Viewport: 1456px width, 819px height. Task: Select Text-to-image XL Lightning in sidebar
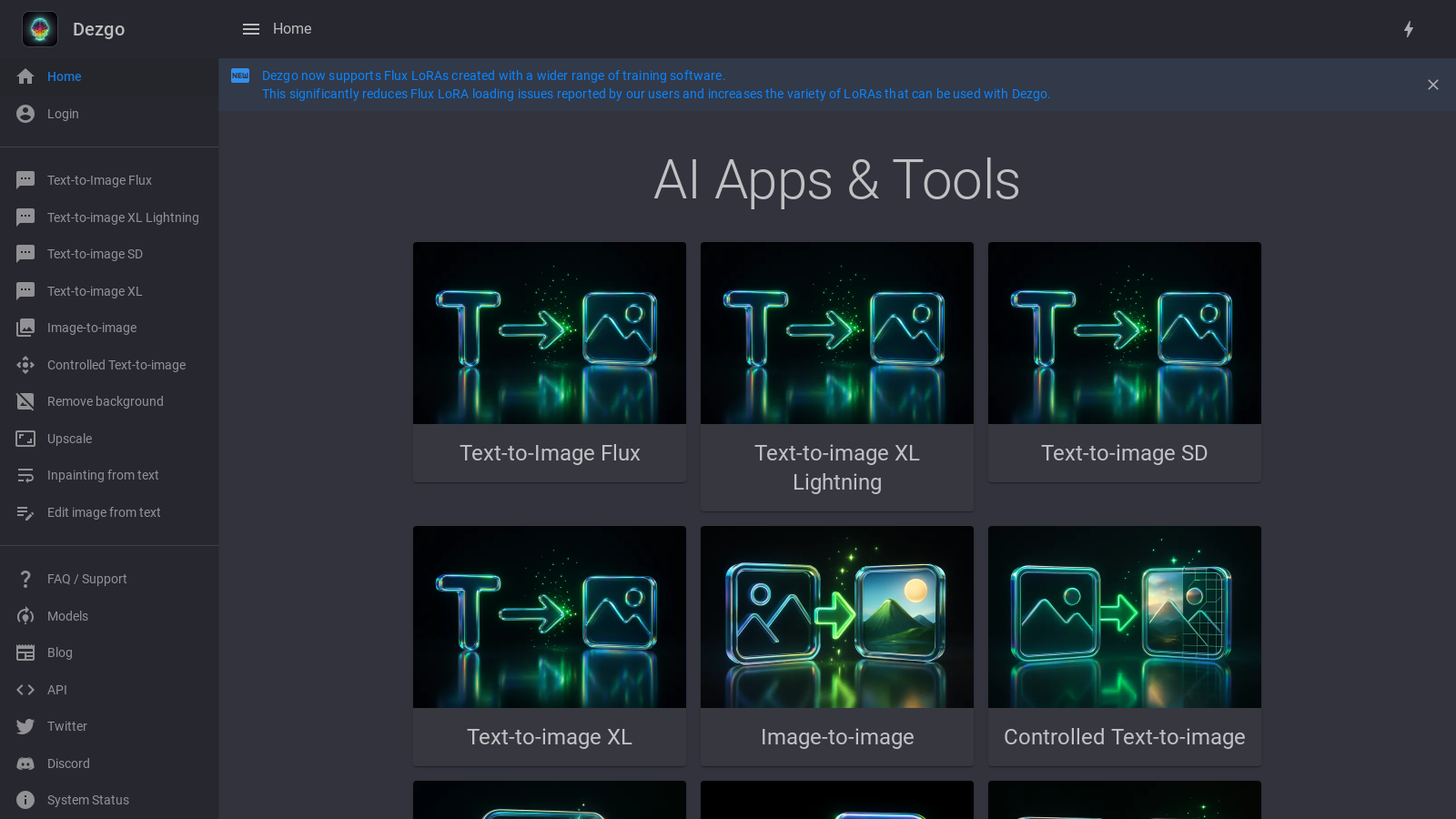pos(123,217)
